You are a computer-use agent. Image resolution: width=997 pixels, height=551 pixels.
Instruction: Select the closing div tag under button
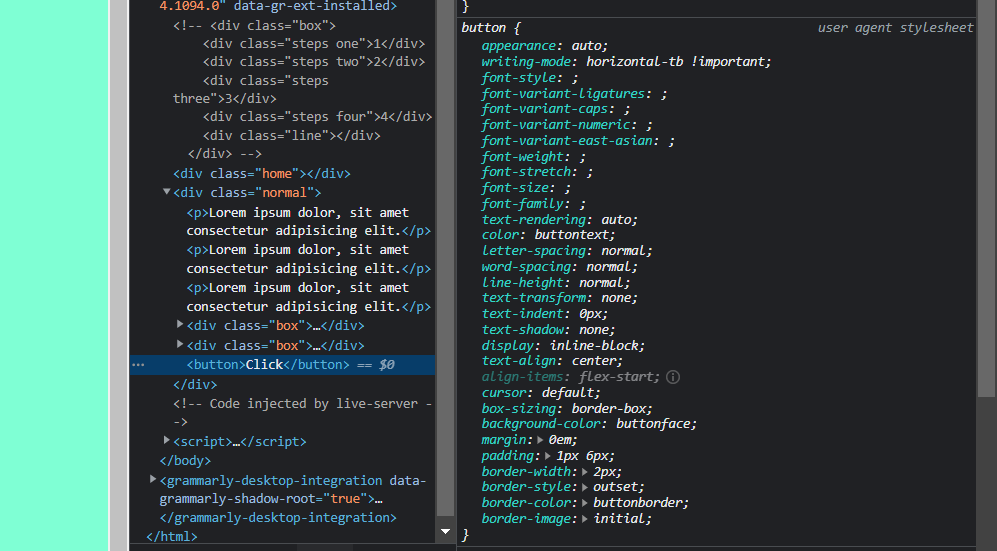(195, 384)
